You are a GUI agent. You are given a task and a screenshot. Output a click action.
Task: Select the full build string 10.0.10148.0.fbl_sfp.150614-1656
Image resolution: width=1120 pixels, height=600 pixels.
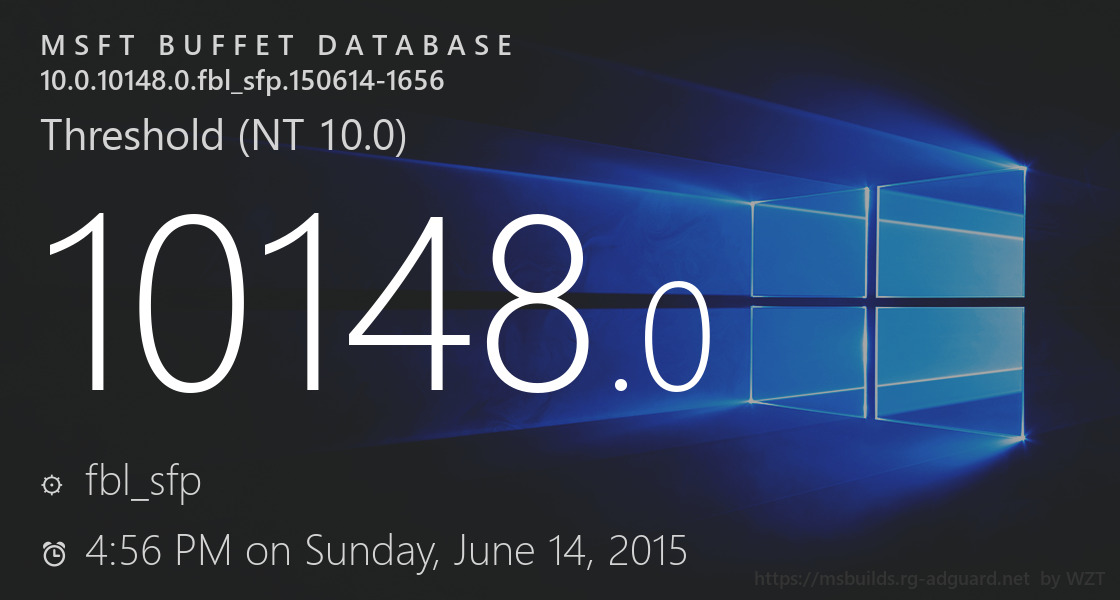click(242, 81)
